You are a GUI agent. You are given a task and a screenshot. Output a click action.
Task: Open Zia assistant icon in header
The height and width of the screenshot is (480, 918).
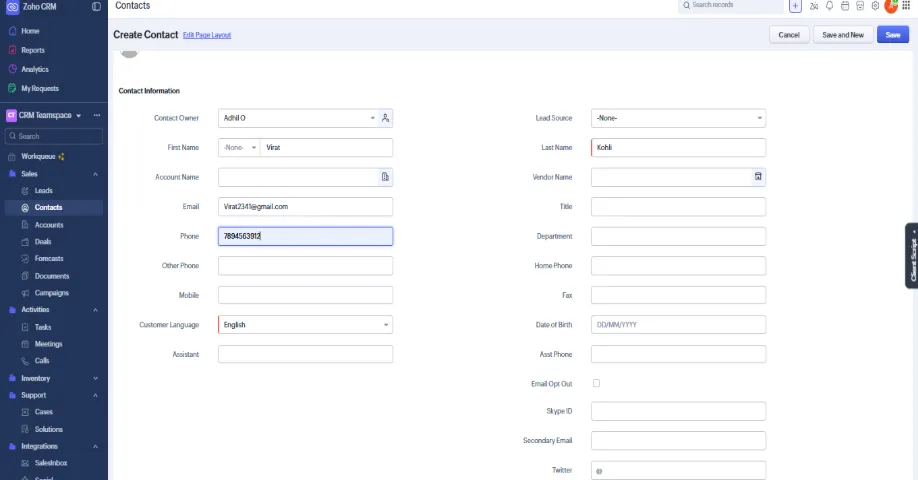(x=814, y=6)
